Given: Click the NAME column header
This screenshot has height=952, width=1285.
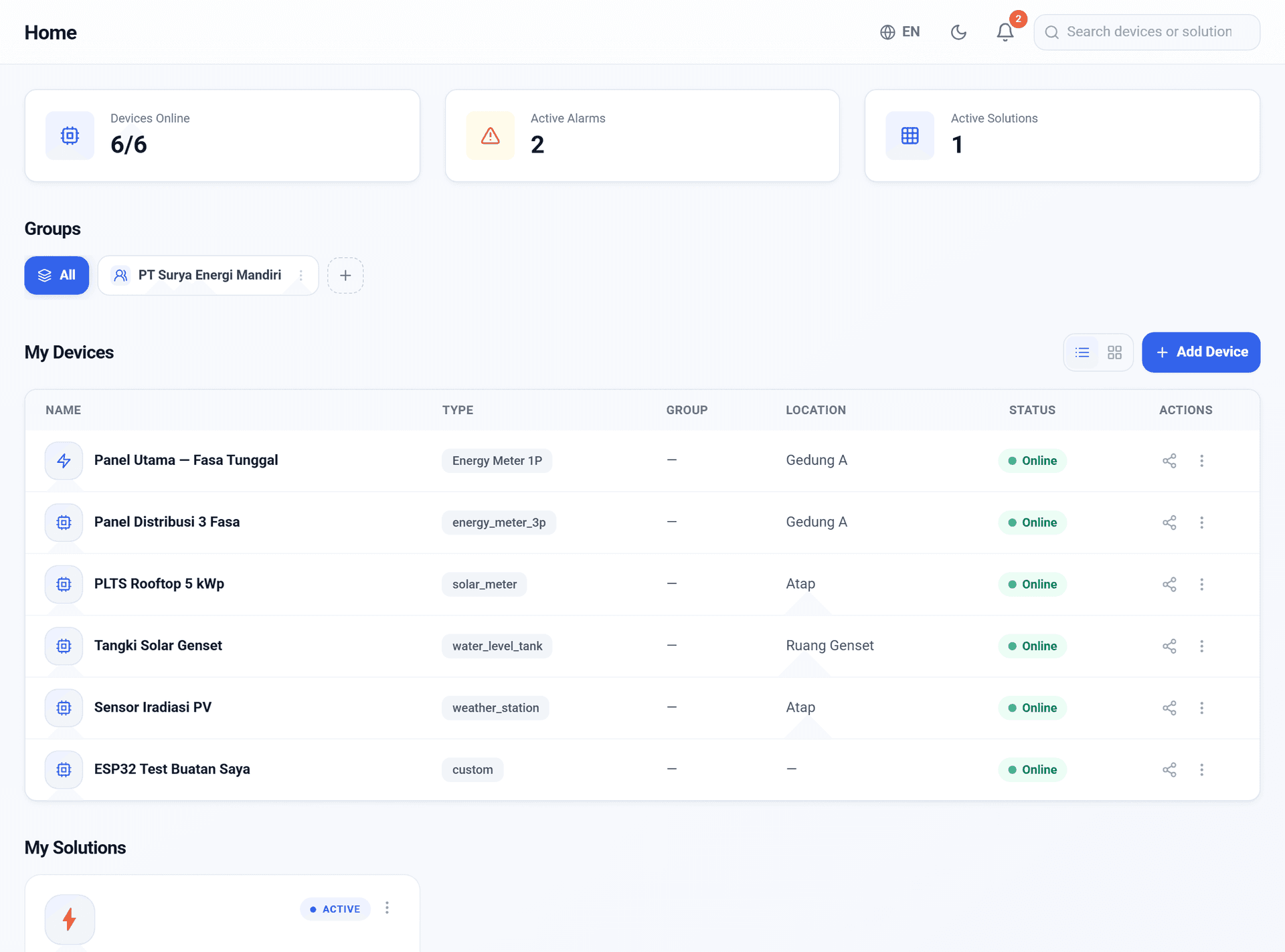Looking at the screenshot, I should point(63,410).
